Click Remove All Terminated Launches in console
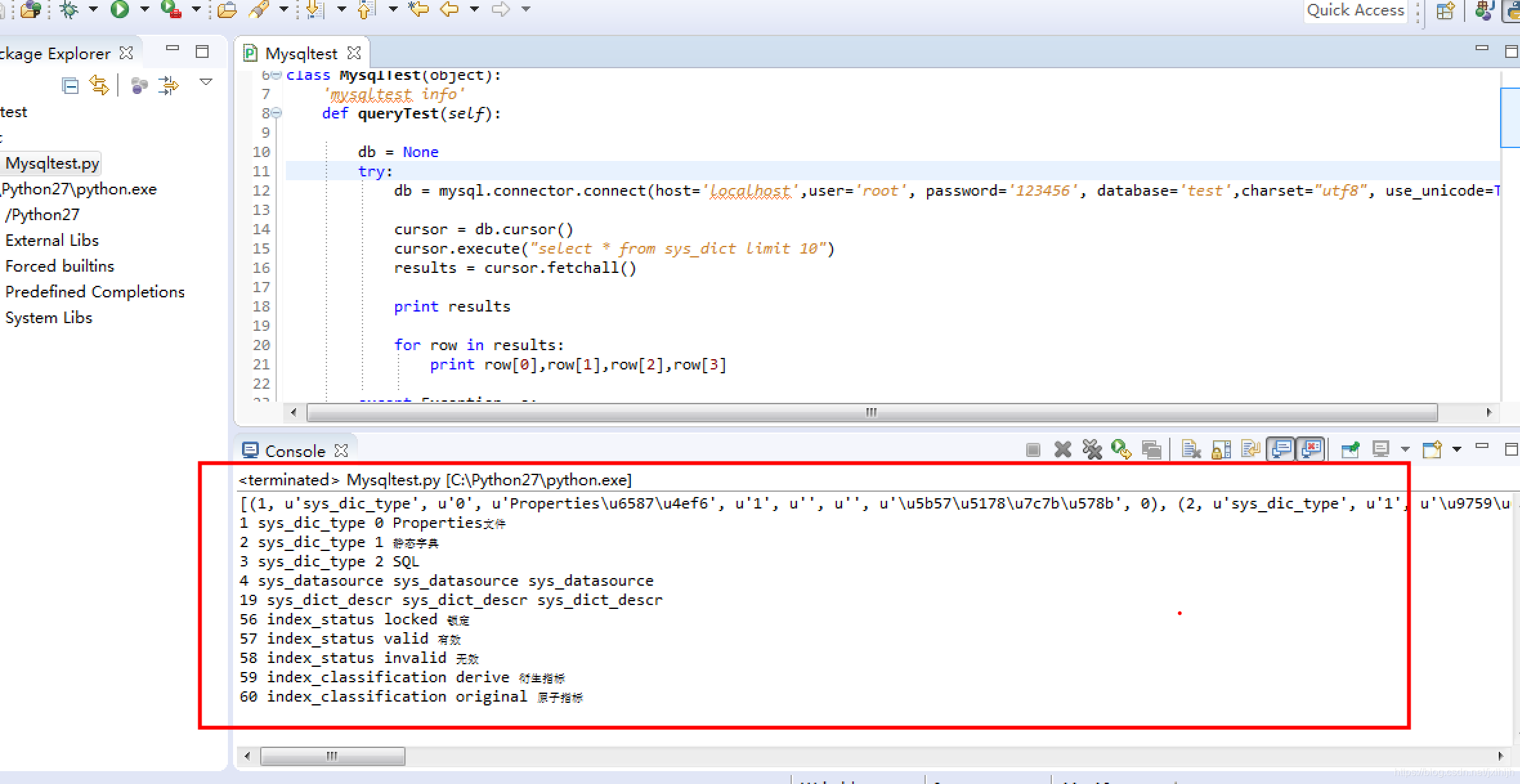The width and height of the screenshot is (1520, 784). tap(1092, 449)
